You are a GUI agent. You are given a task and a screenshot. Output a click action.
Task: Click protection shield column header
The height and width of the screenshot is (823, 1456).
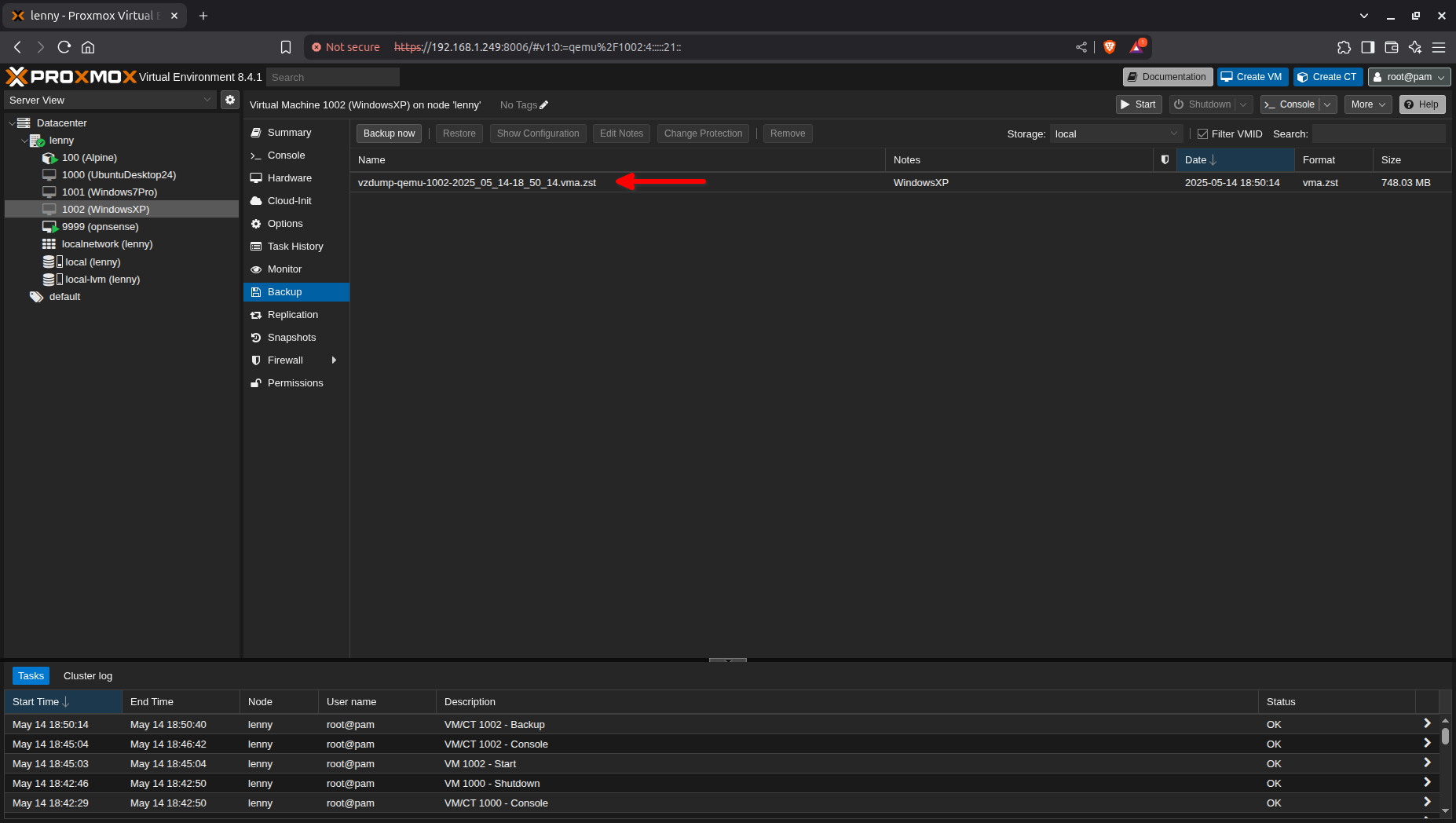point(1165,159)
